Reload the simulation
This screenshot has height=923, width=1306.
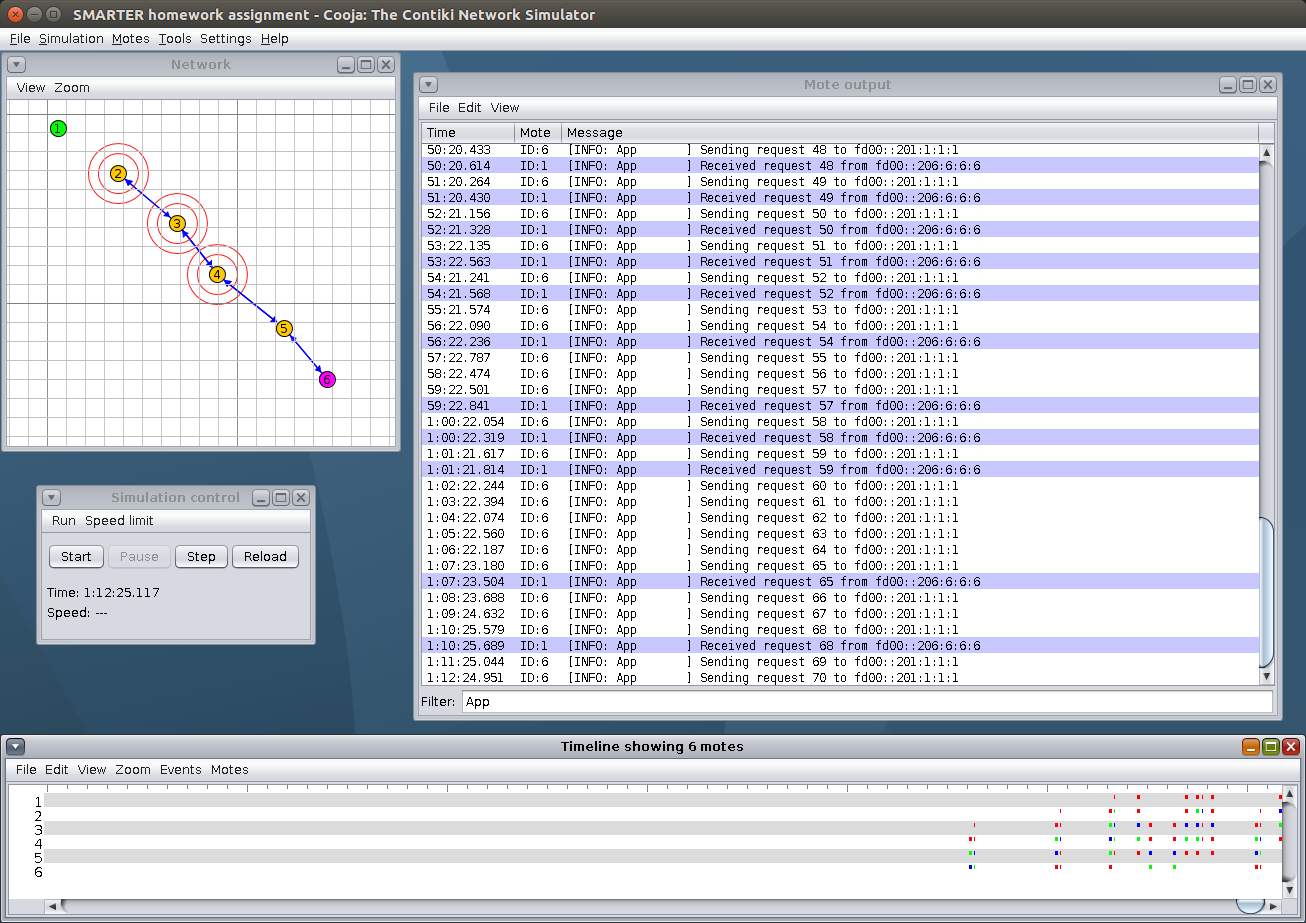265,557
